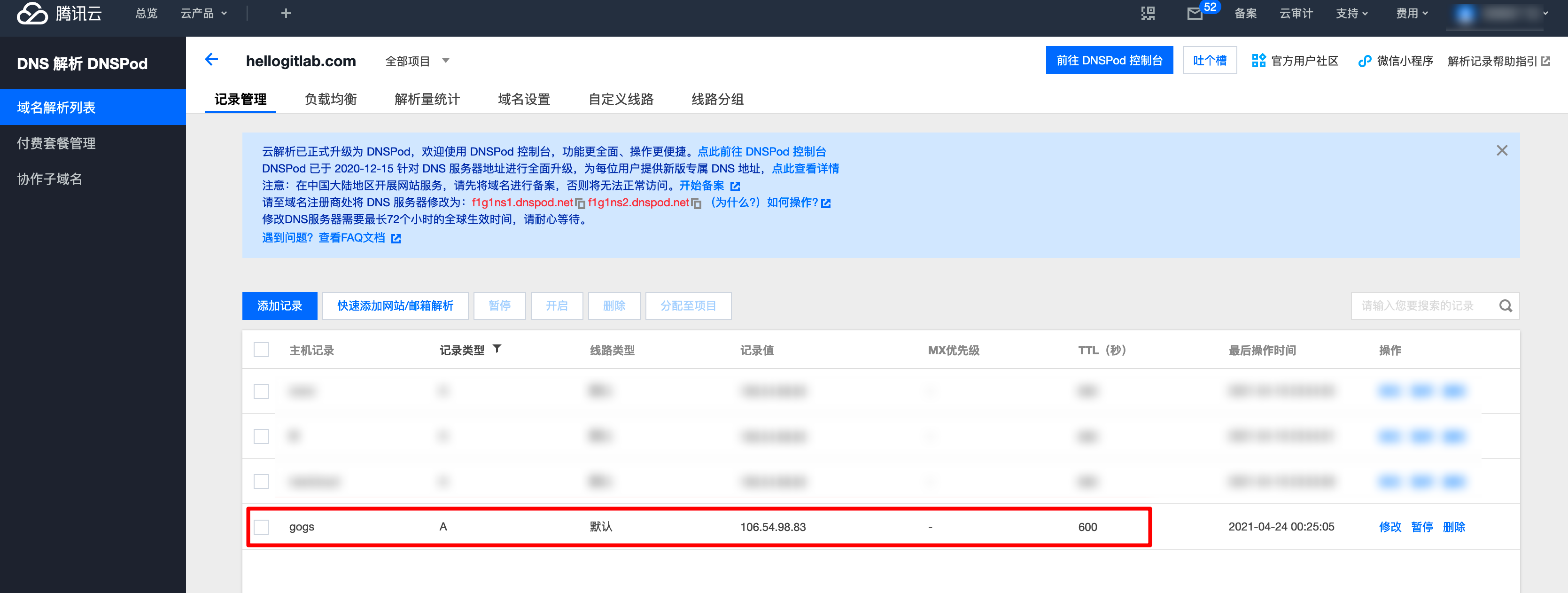Copy f1g1ns2.dnspod.net using its copy icon
This screenshot has width=1568, height=593.
696,203
